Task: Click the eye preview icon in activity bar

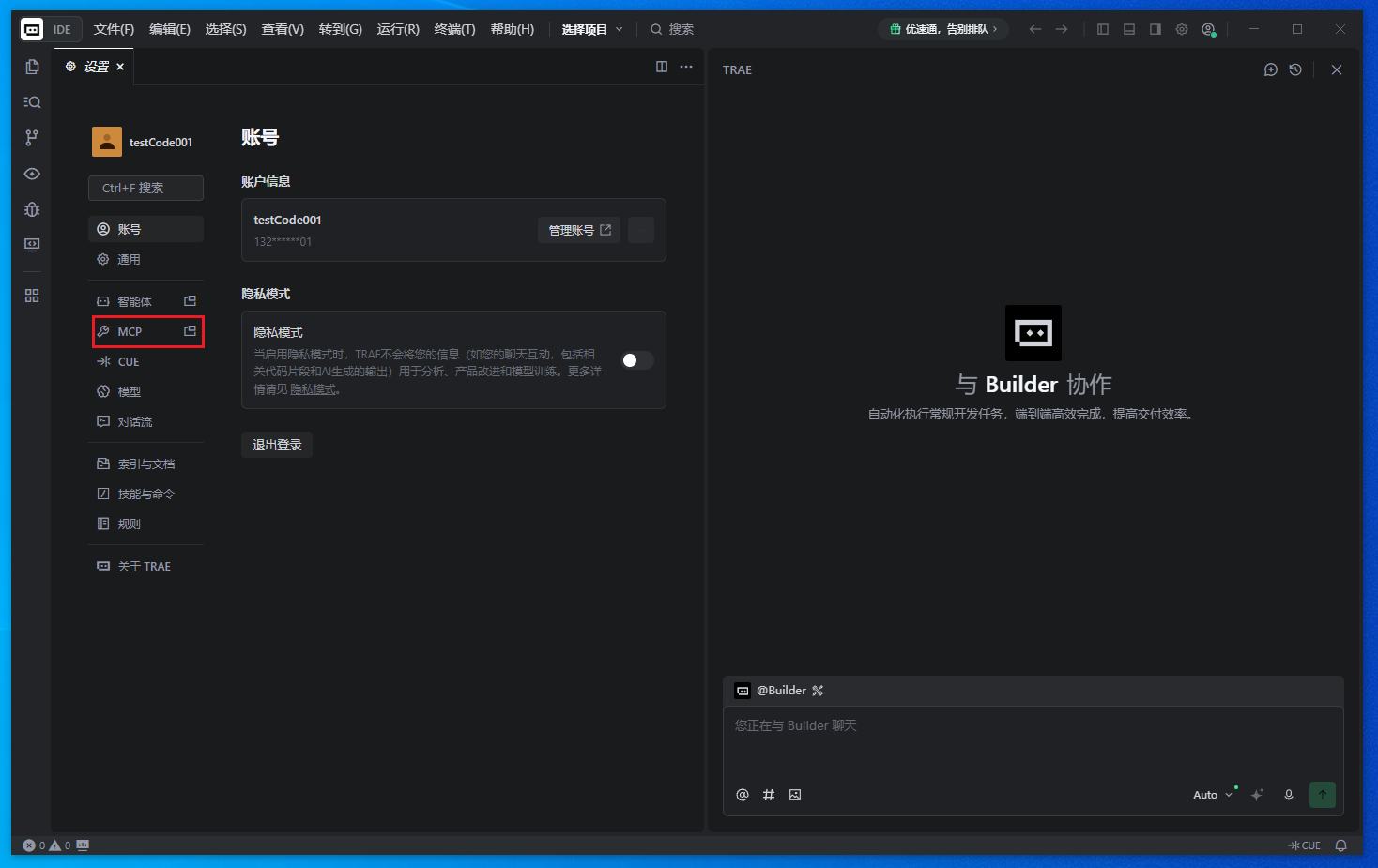Action: click(32, 174)
